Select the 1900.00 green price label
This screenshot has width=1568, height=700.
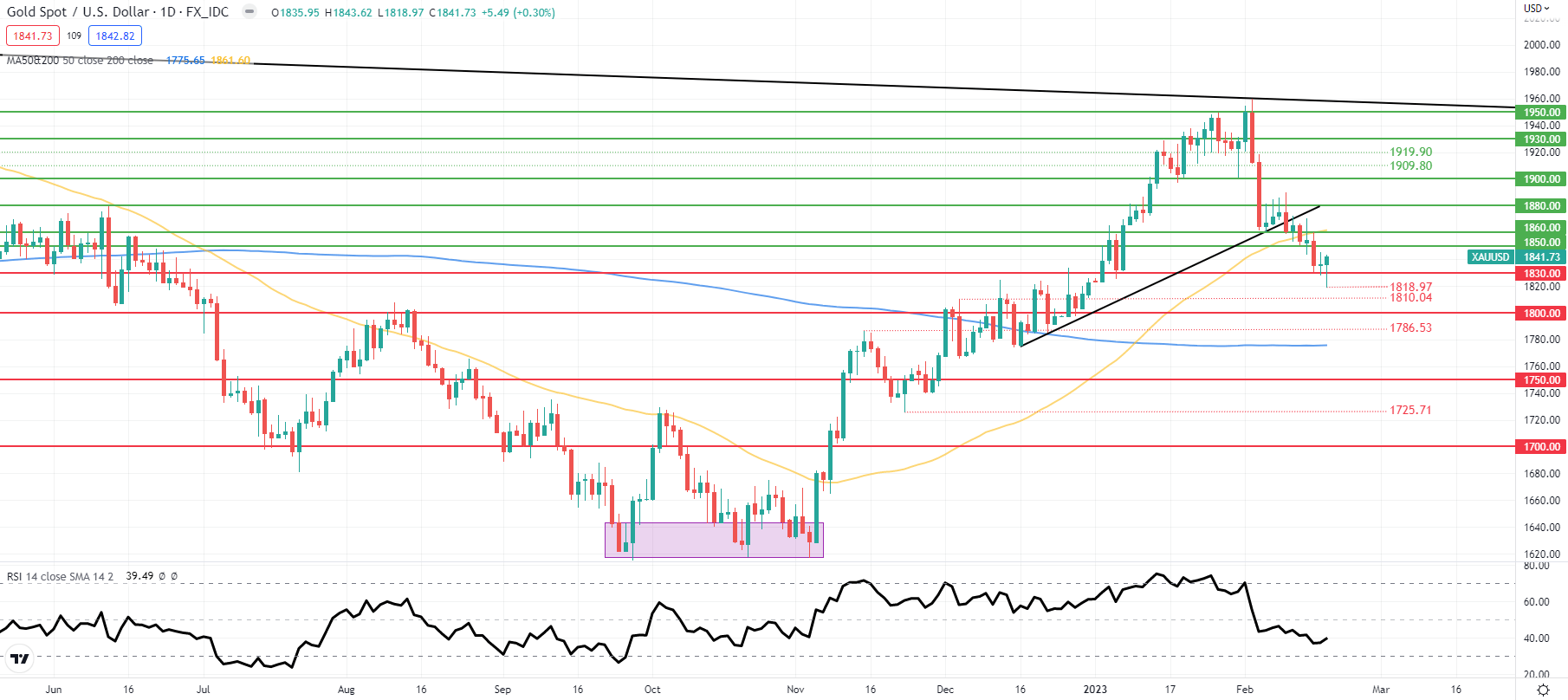tap(1542, 178)
